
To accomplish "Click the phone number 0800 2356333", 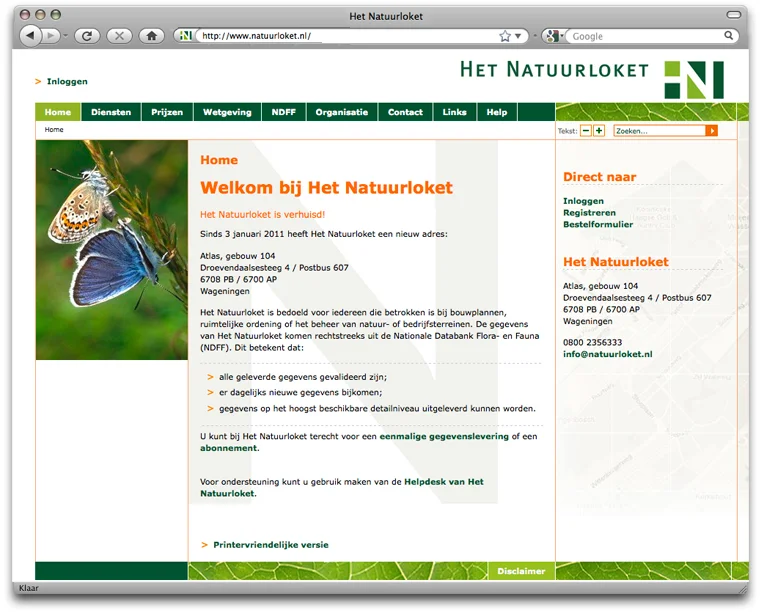I will coord(593,342).
